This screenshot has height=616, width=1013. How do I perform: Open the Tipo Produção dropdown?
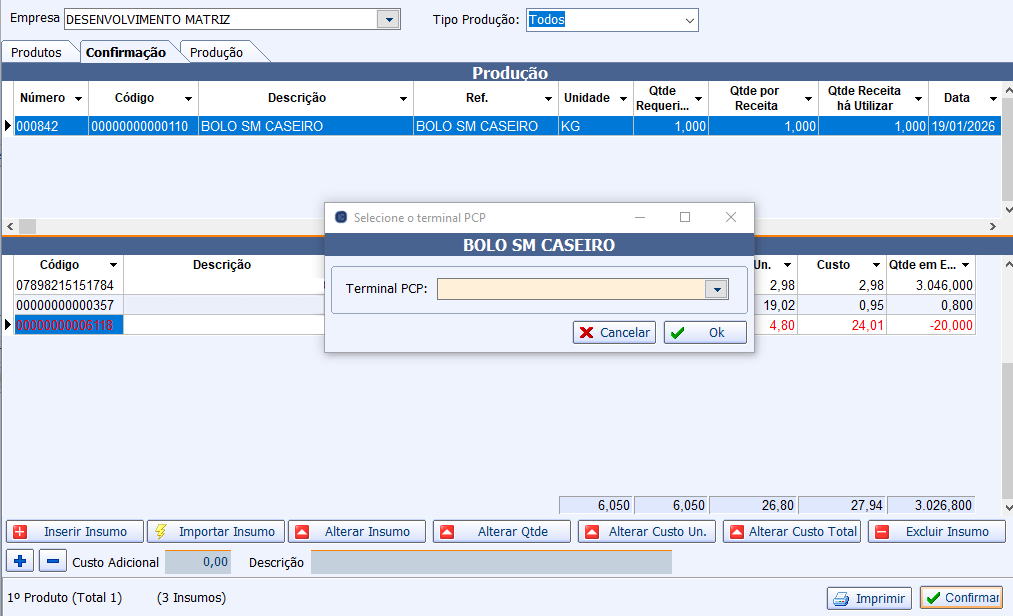pos(689,20)
